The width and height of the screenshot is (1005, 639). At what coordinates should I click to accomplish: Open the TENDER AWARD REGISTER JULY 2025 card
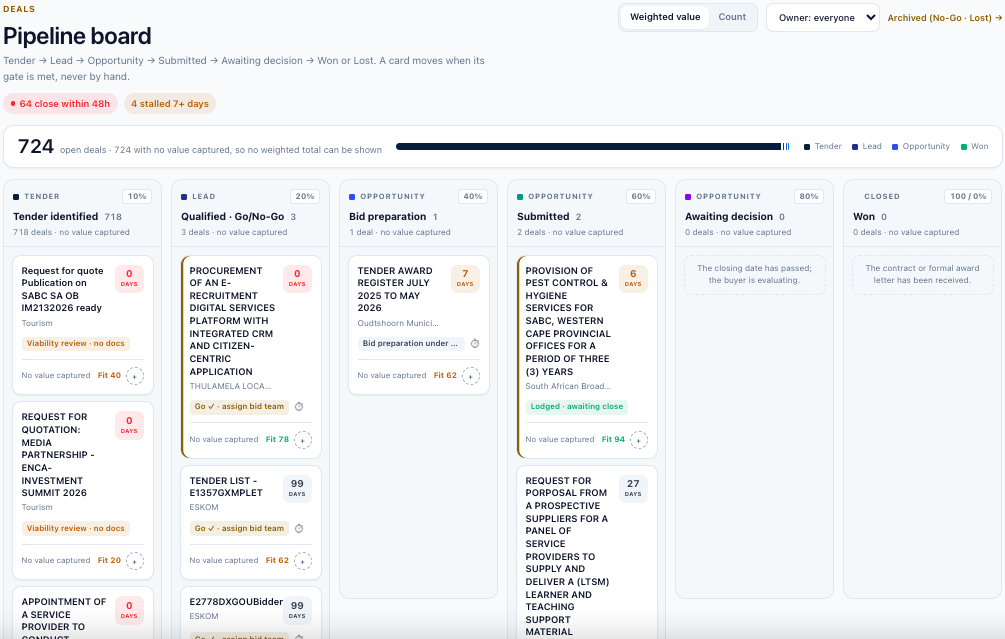pyautogui.click(x=419, y=325)
